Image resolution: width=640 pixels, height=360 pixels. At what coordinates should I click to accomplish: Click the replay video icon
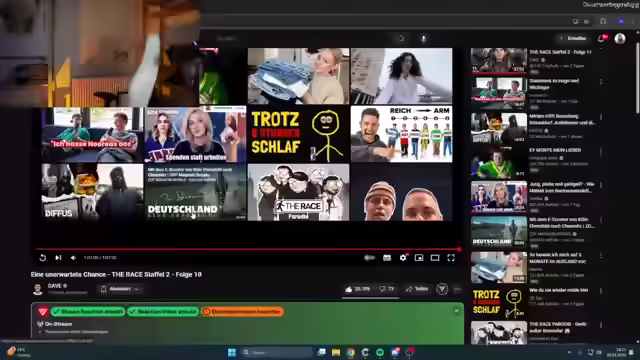click(42, 258)
